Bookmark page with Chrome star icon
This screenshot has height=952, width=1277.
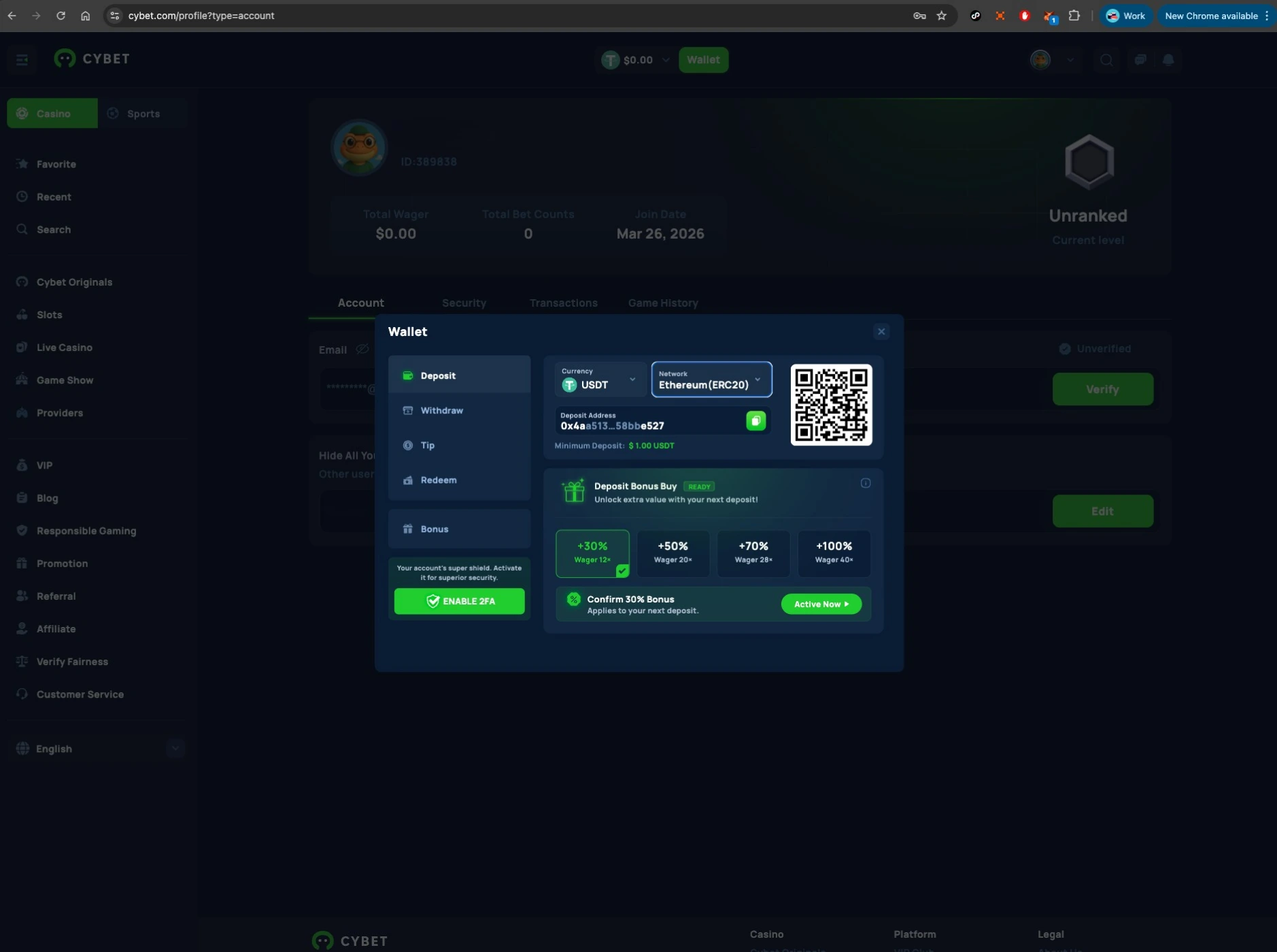point(942,16)
